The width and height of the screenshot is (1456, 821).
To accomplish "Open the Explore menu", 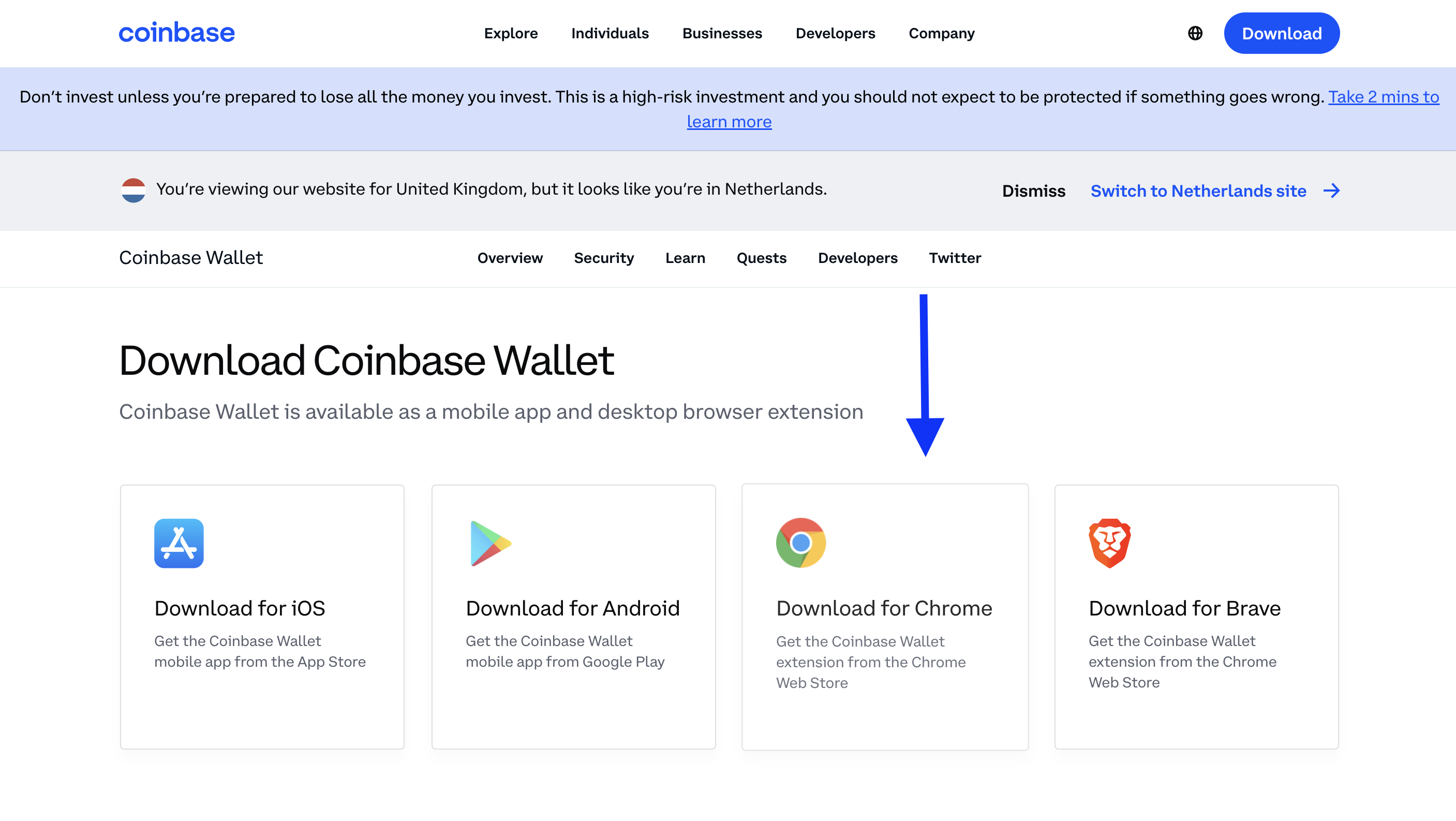I will tap(510, 33).
